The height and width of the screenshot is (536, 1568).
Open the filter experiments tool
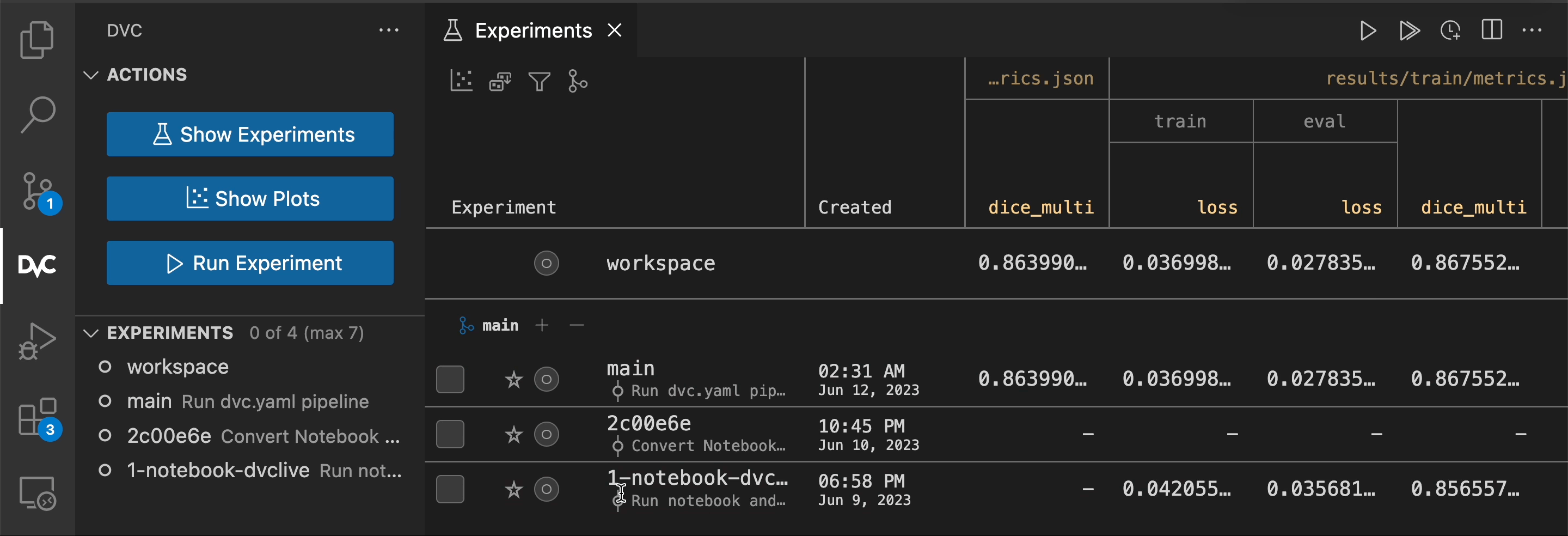(540, 81)
